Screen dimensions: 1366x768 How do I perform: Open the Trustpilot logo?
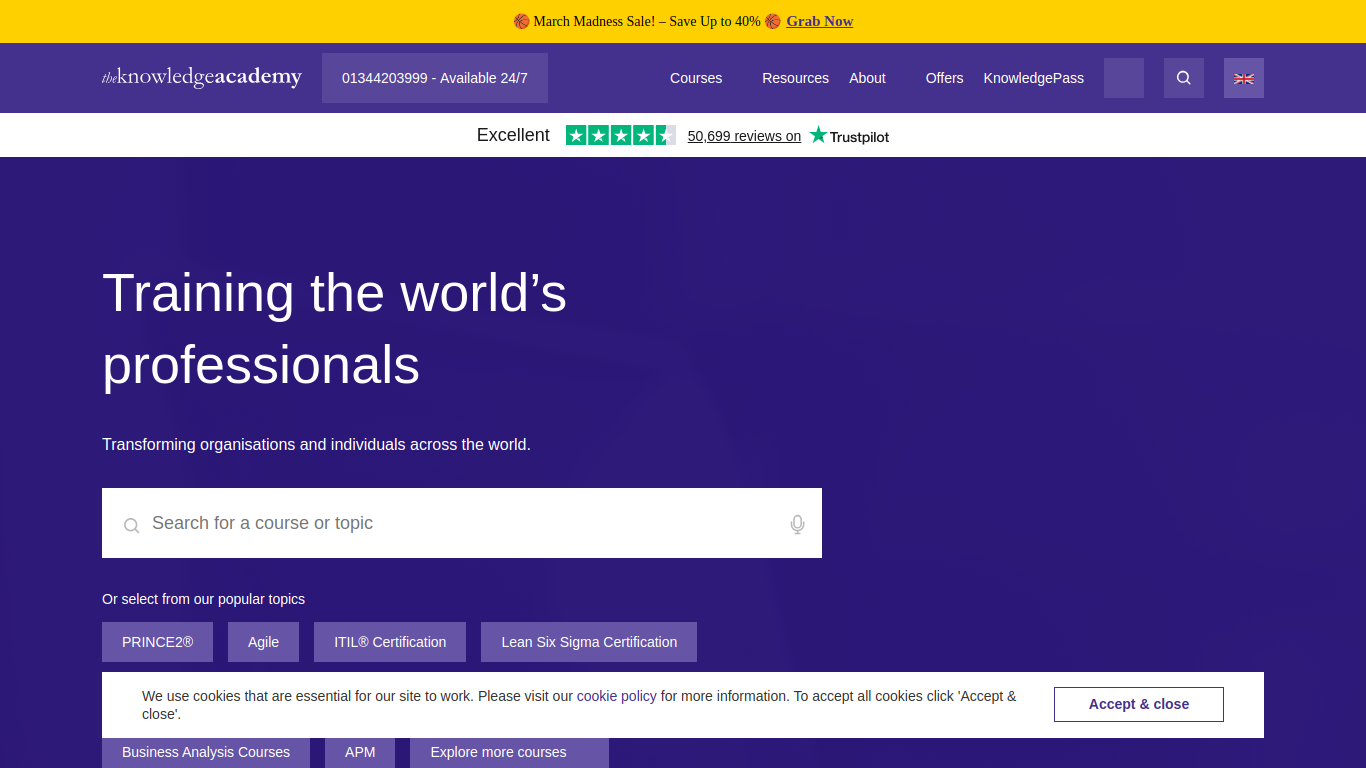point(849,135)
